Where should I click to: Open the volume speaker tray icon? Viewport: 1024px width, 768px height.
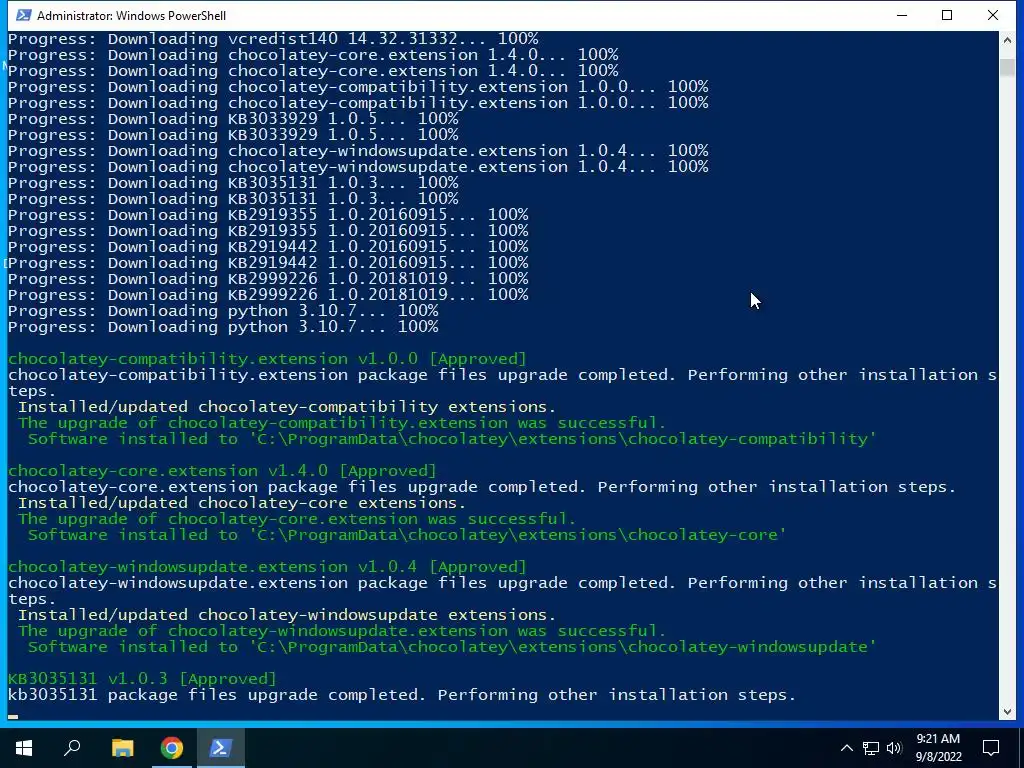pyautogui.click(x=894, y=748)
